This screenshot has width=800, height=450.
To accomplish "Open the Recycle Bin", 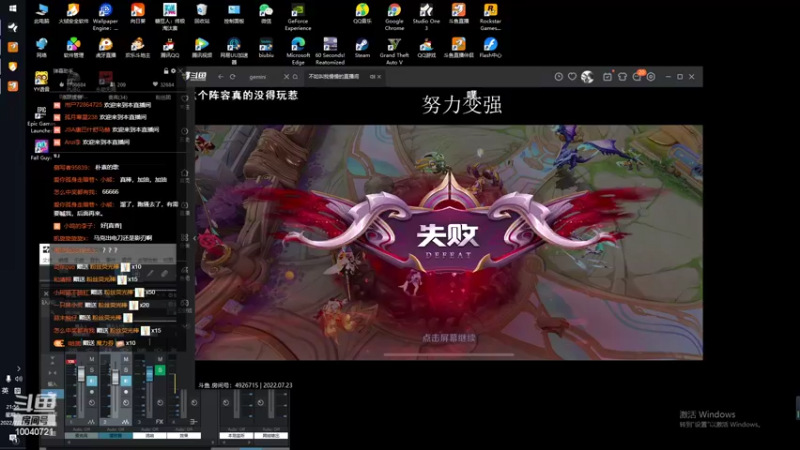I will pyautogui.click(x=202, y=14).
